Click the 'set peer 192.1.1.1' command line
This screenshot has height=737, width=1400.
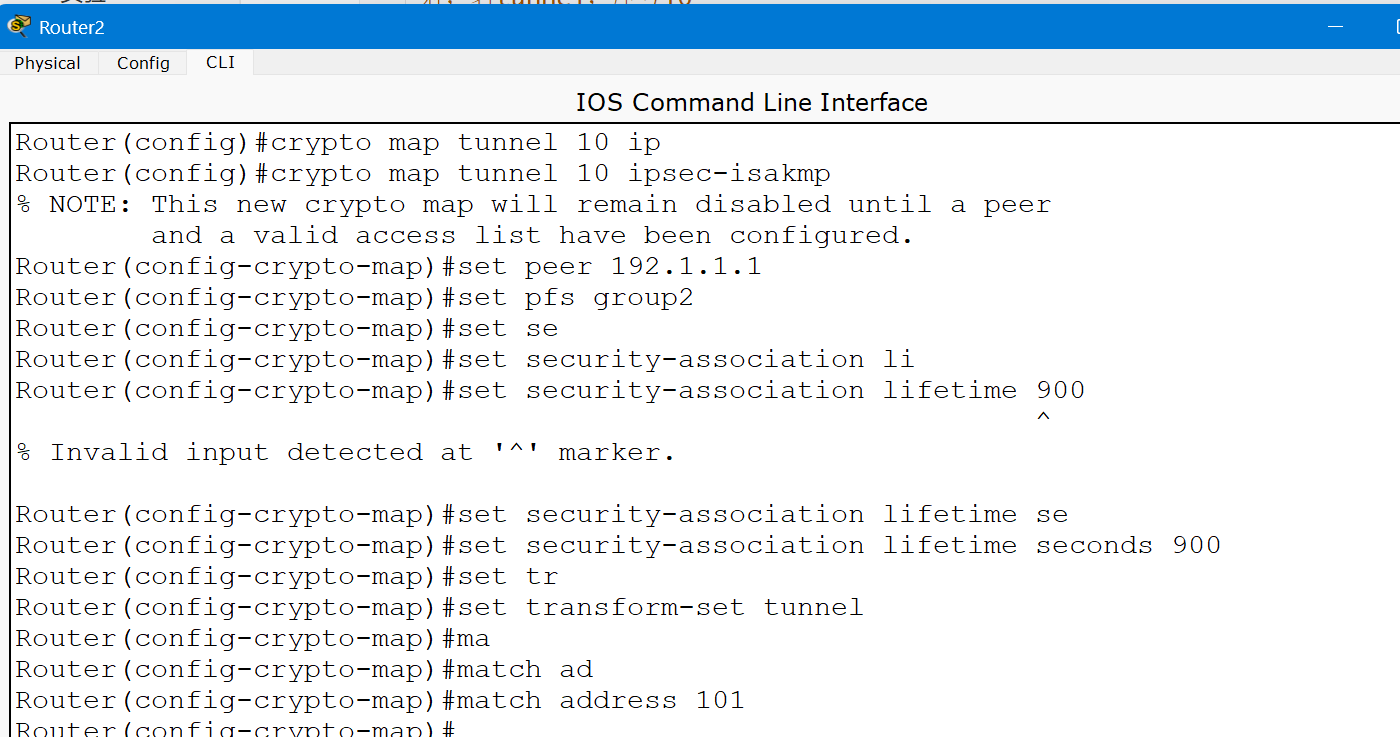click(x=388, y=267)
